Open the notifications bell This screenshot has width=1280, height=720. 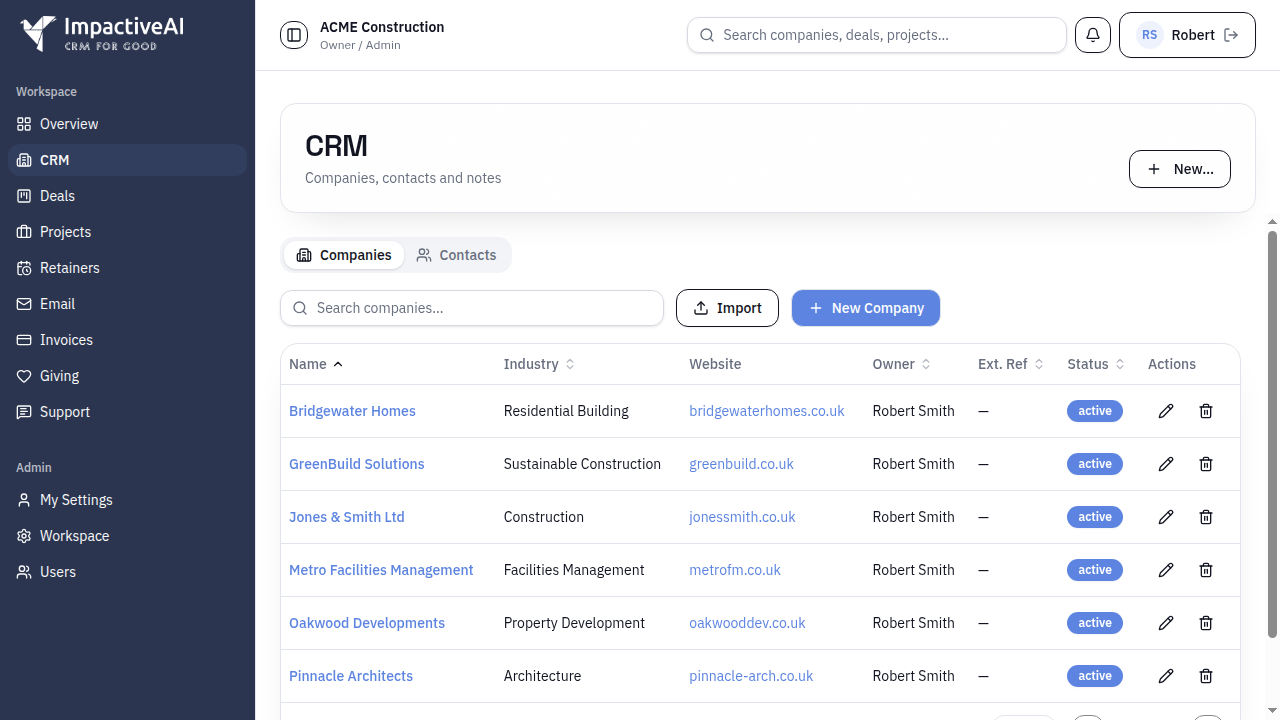click(x=1092, y=35)
